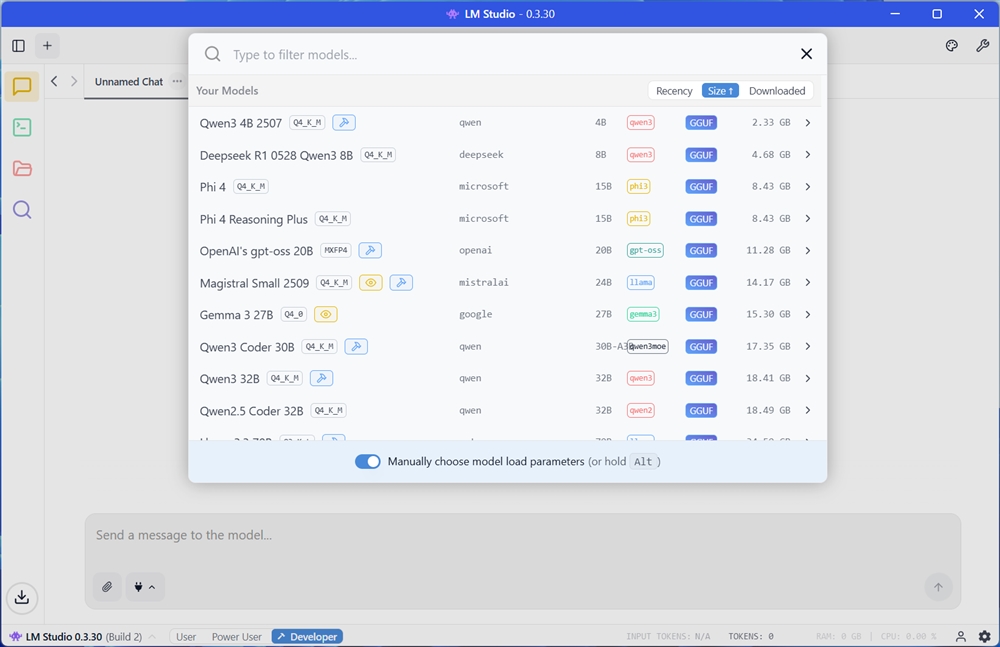Open the Chat section in sidebar
The image size is (1000, 647).
22,86
